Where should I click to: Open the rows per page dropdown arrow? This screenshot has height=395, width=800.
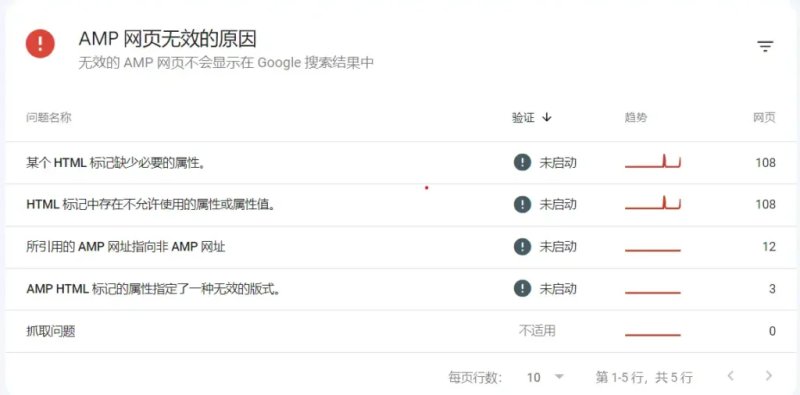(x=559, y=377)
